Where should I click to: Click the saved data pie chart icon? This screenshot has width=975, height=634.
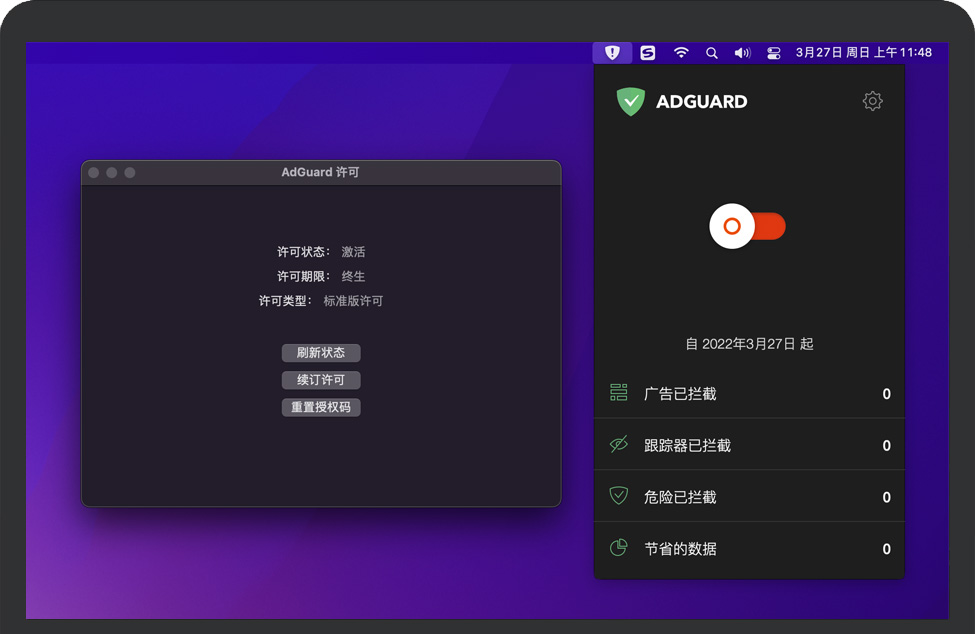(619, 548)
